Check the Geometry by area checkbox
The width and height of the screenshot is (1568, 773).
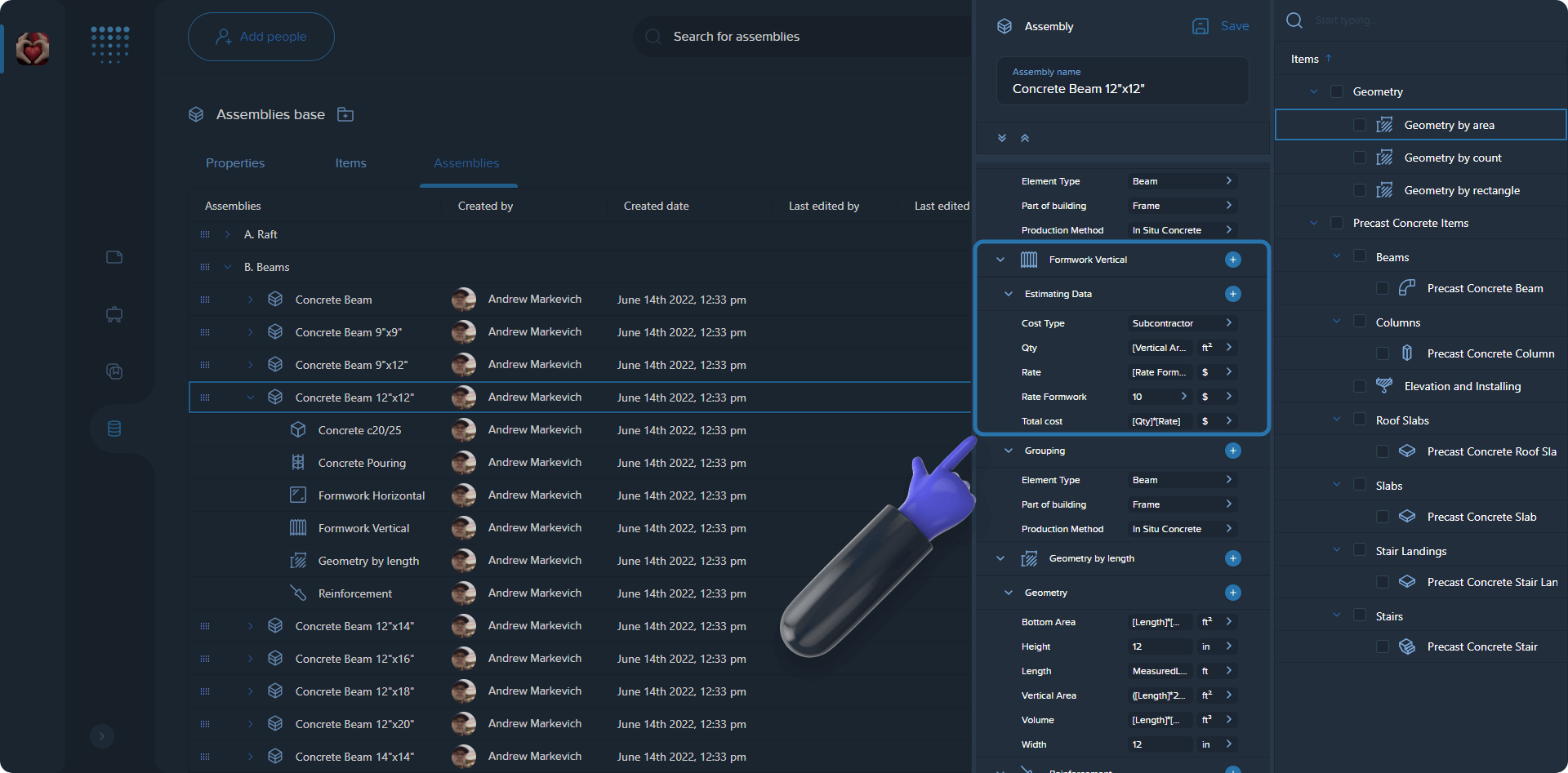coord(1359,124)
